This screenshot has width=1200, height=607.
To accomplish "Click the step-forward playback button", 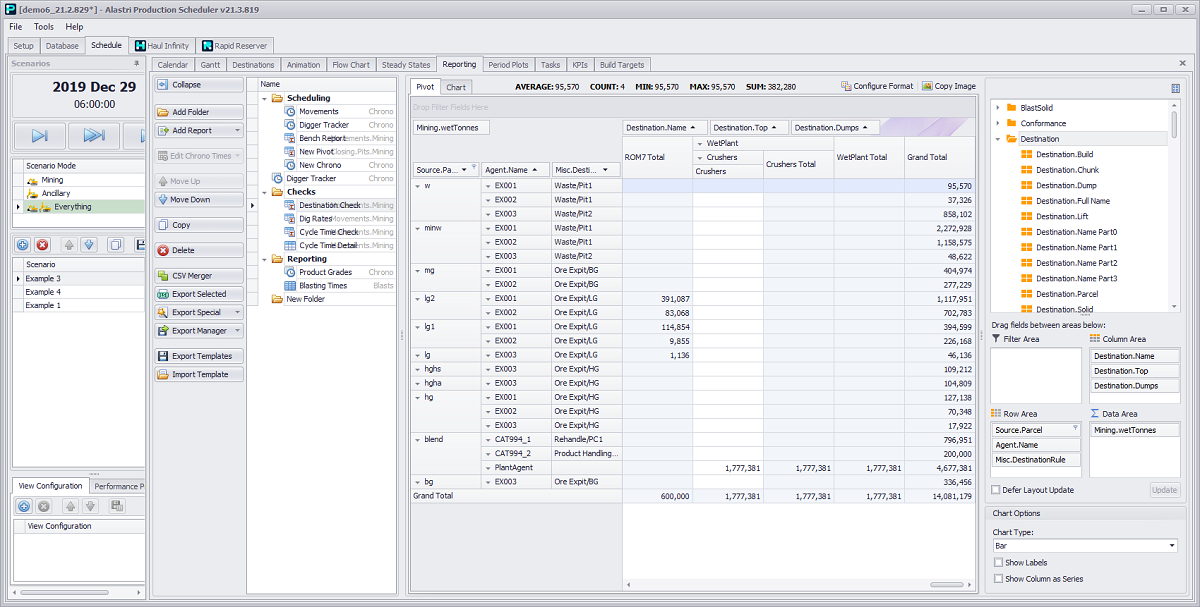I will (x=40, y=135).
